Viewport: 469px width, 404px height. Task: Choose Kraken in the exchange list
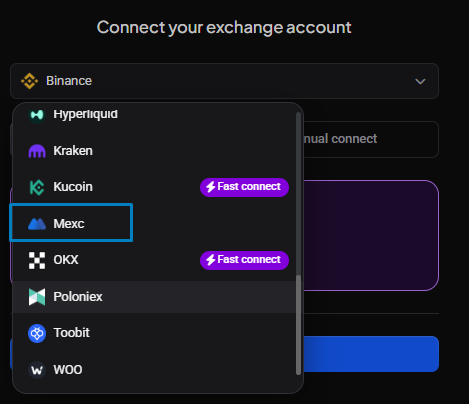pyautogui.click(x=154, y=151)
